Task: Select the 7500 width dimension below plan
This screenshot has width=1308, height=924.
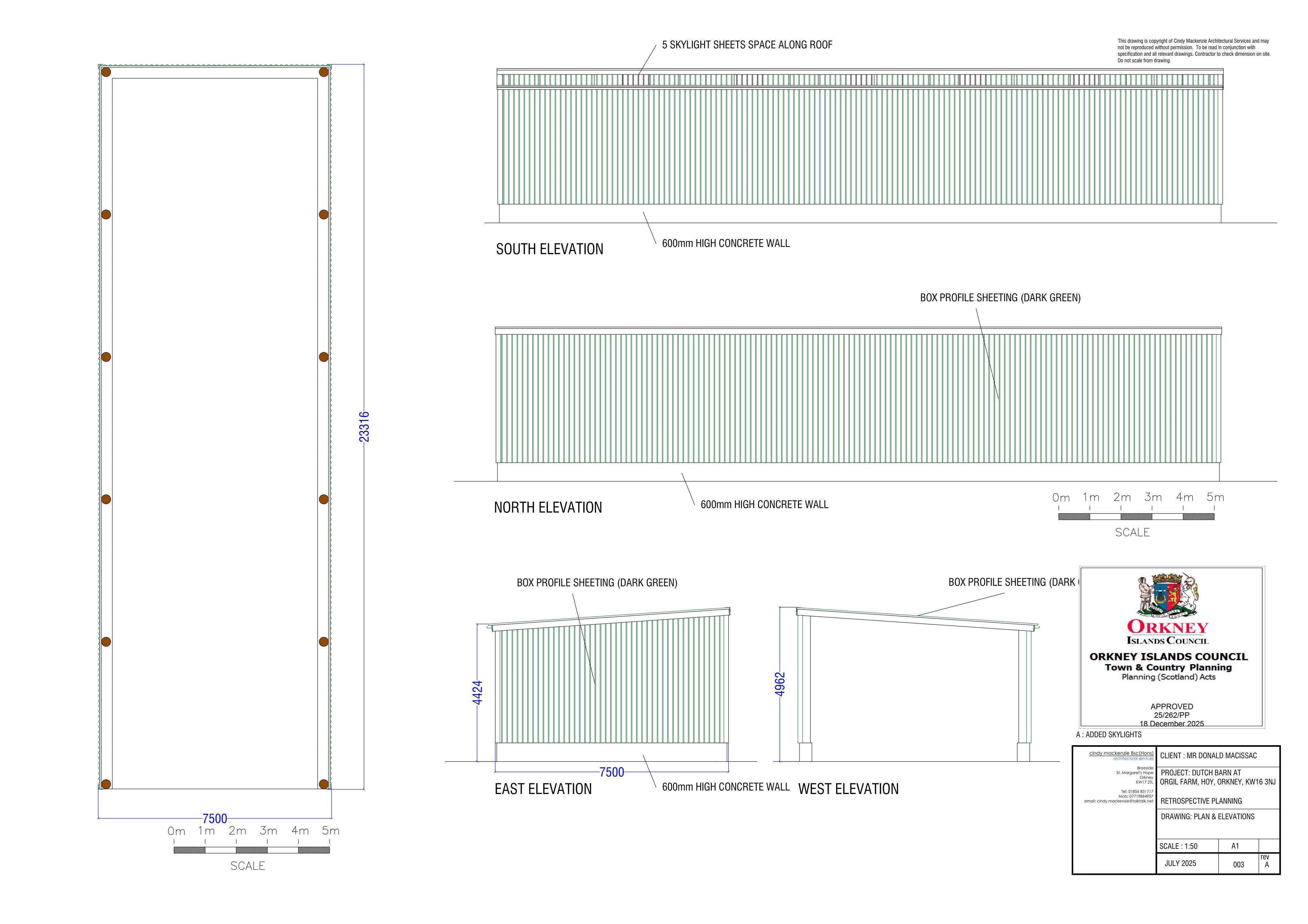Action: click(215, 819)
